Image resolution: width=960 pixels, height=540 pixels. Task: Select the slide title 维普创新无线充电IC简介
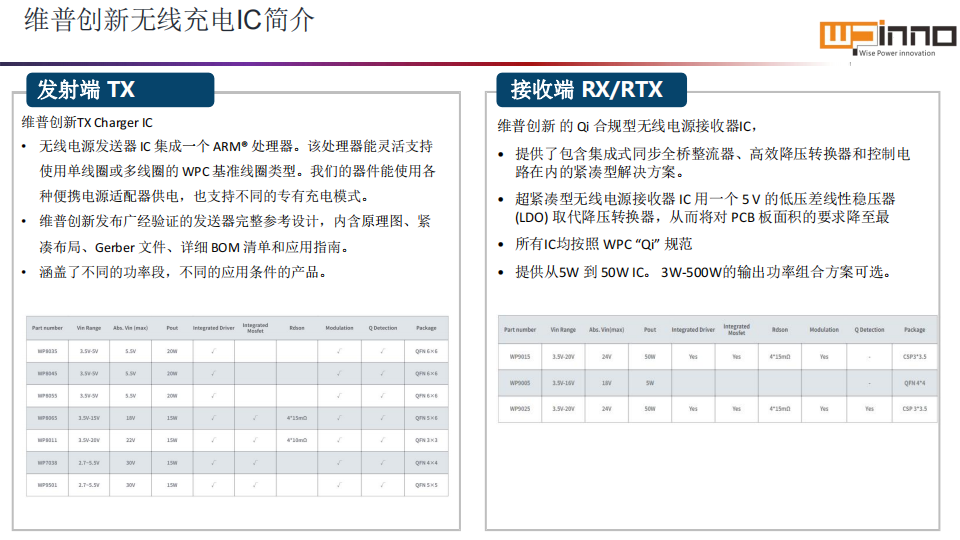pyautogui.click(x=170, y=20)
